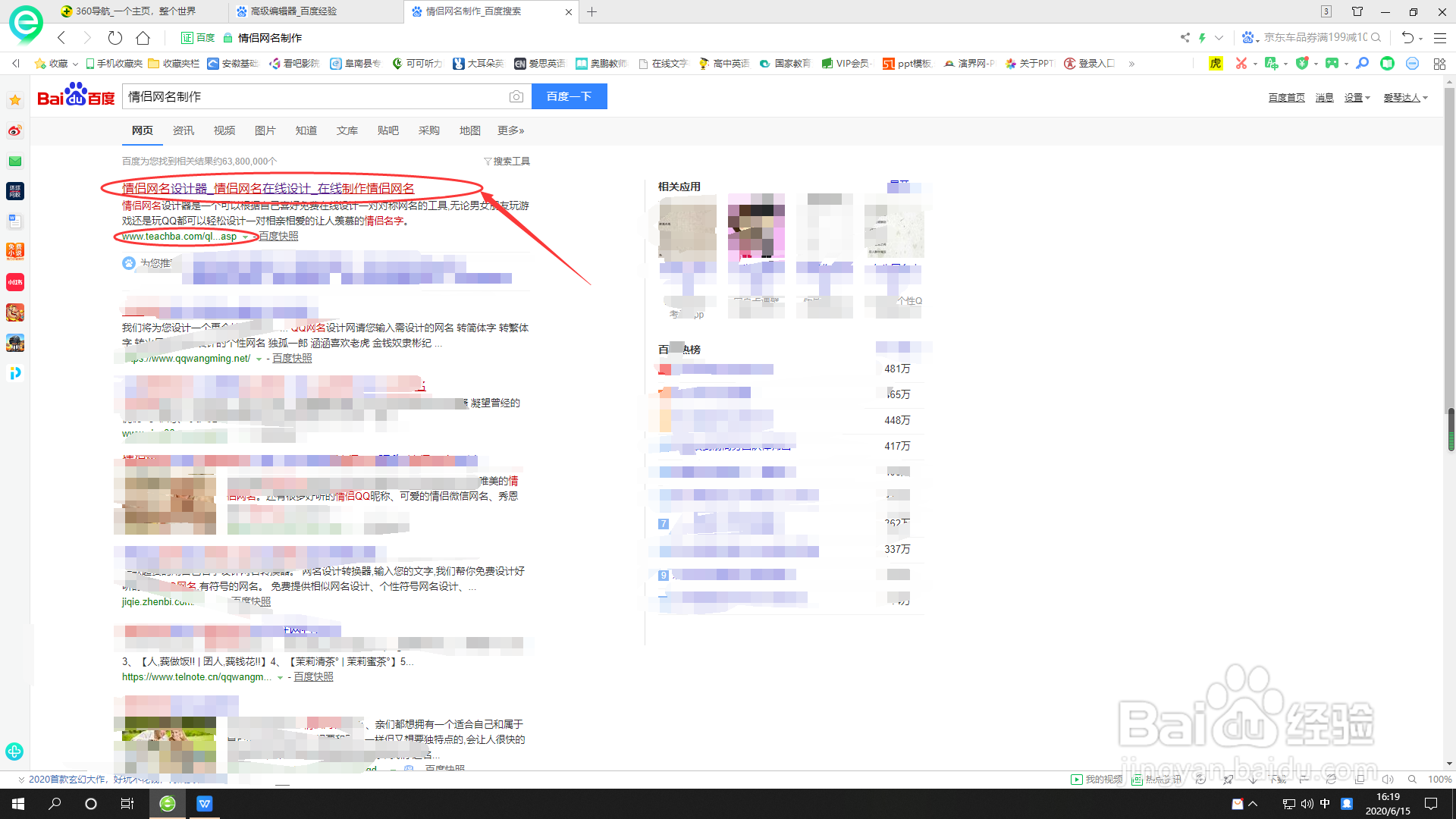Open the browser main menu hamburger icon

click(1440, 37)
